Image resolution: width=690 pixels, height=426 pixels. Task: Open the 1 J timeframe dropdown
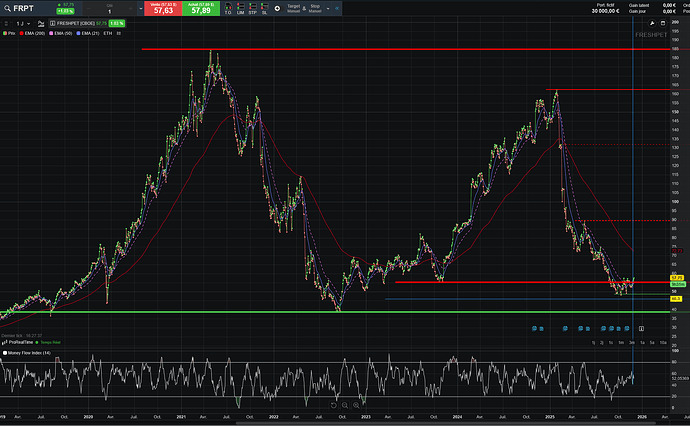point(25,22)
